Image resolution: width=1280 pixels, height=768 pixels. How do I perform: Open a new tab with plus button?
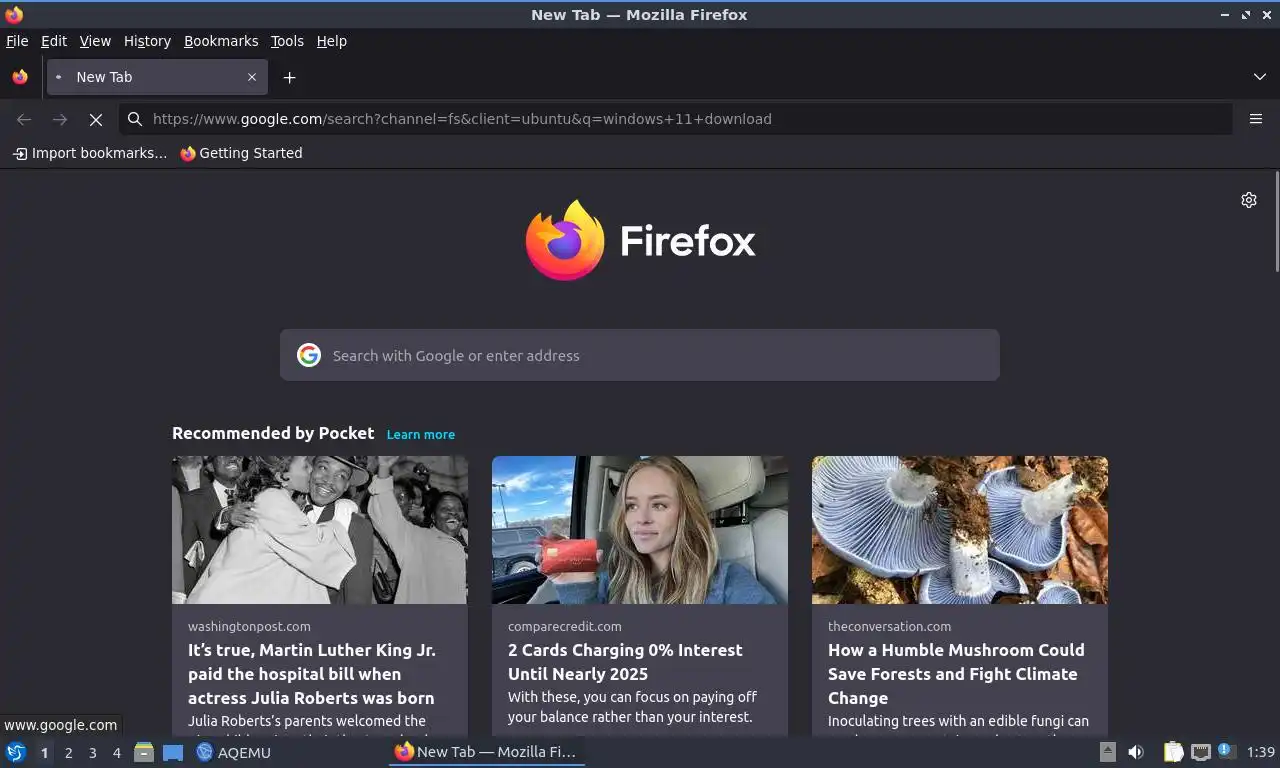pyautogui.click(x=289, y=77)
